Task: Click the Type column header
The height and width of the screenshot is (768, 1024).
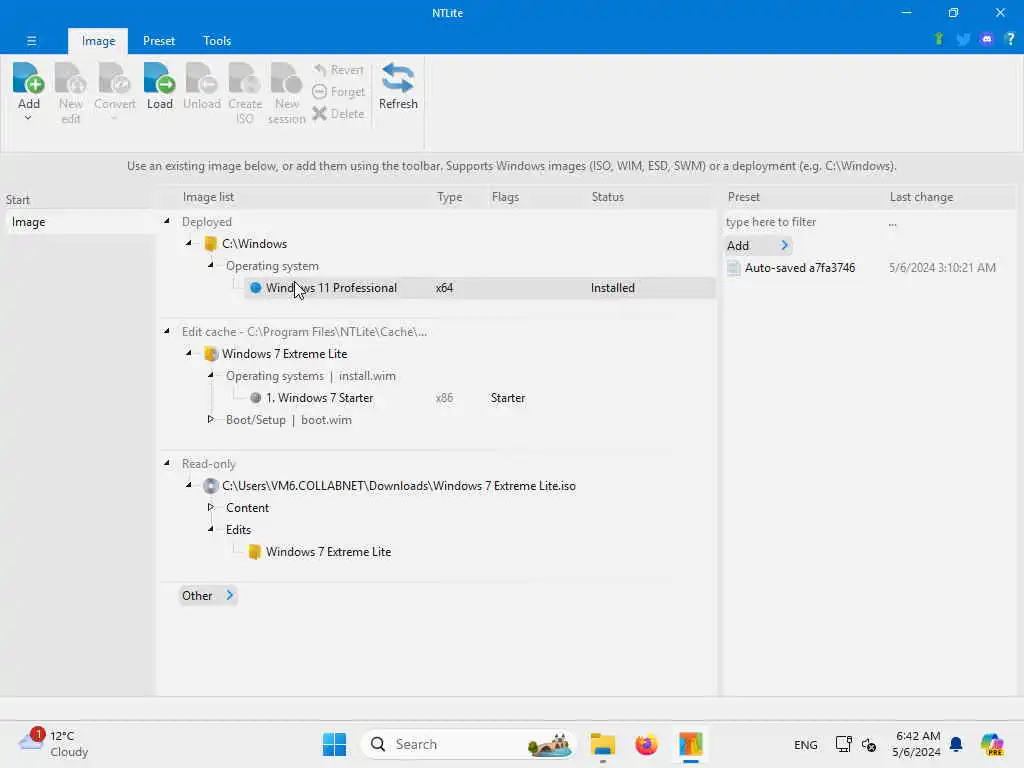Action: pos(449,197)
